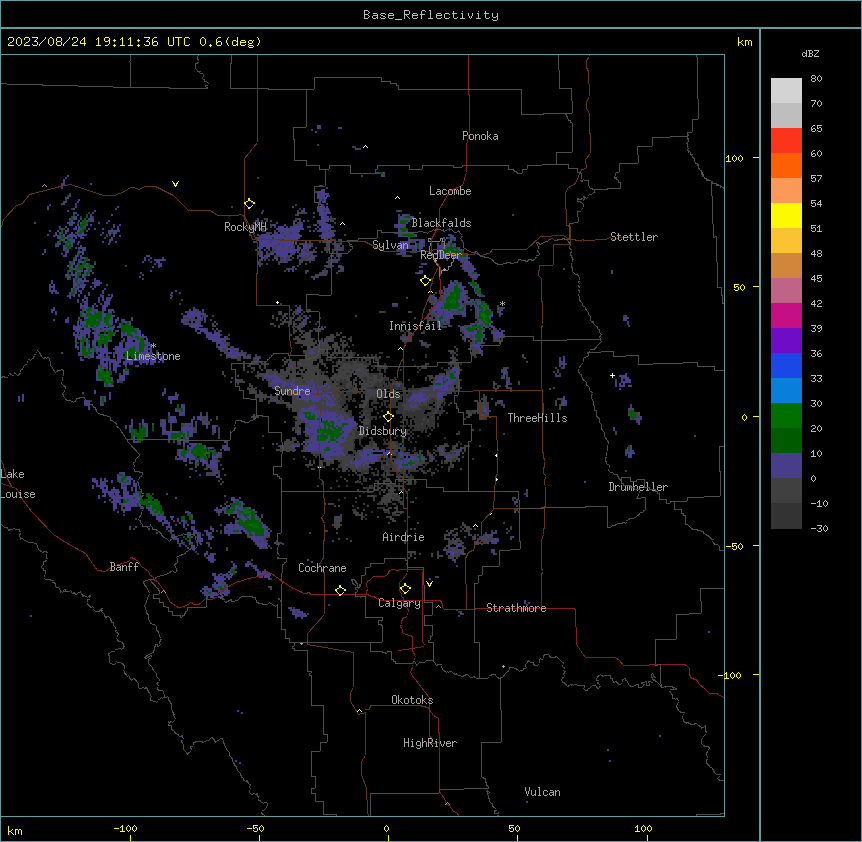Select the yellow diamond marker above Calgary label

point(405,589)
